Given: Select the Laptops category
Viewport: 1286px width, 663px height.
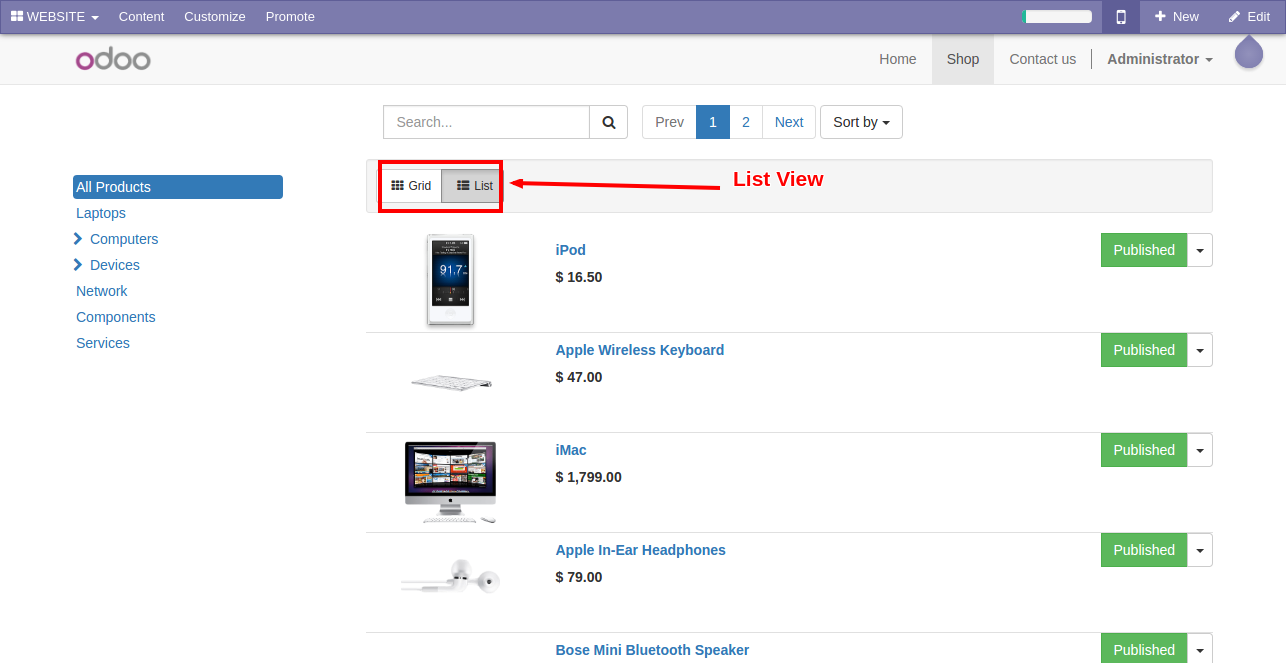Looking at the screenshot, I should coord(101,213).
